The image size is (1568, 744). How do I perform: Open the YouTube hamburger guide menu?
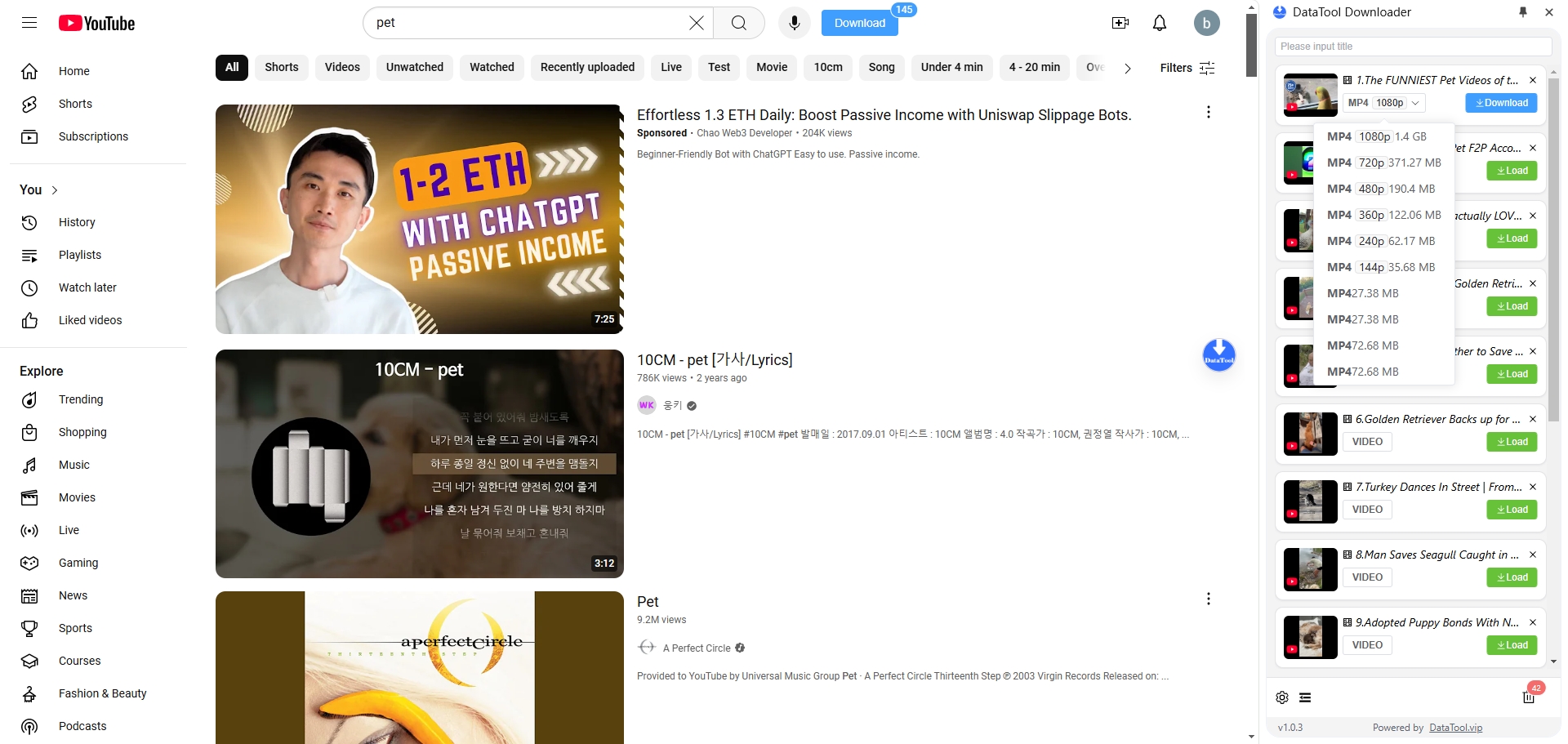(29, 23)
